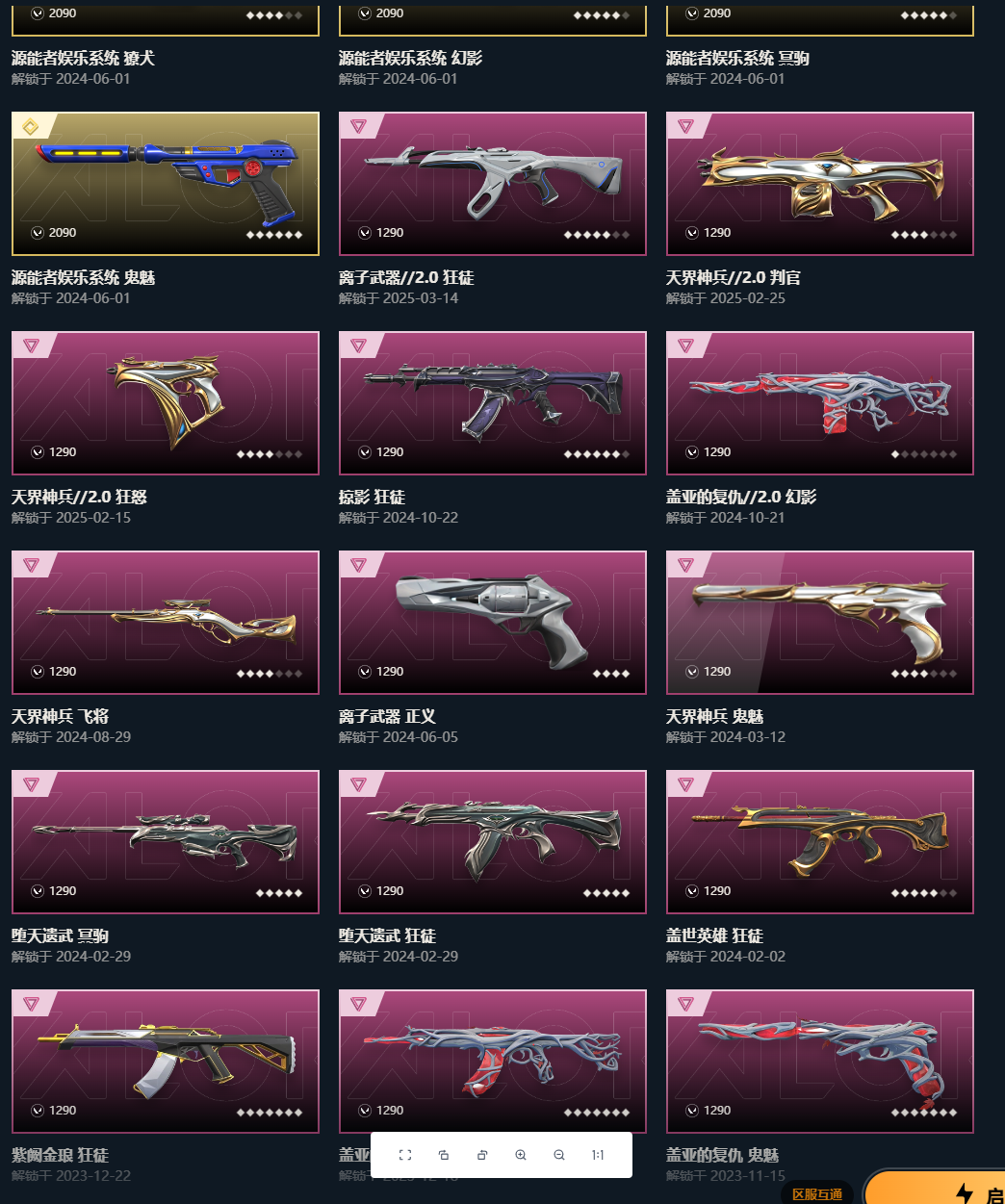This screenshot has width=1005, height=1204.
Task: Select the 天界神兵//2.0 狂怒 skin thumbnail
Action: tap(166, 403)
